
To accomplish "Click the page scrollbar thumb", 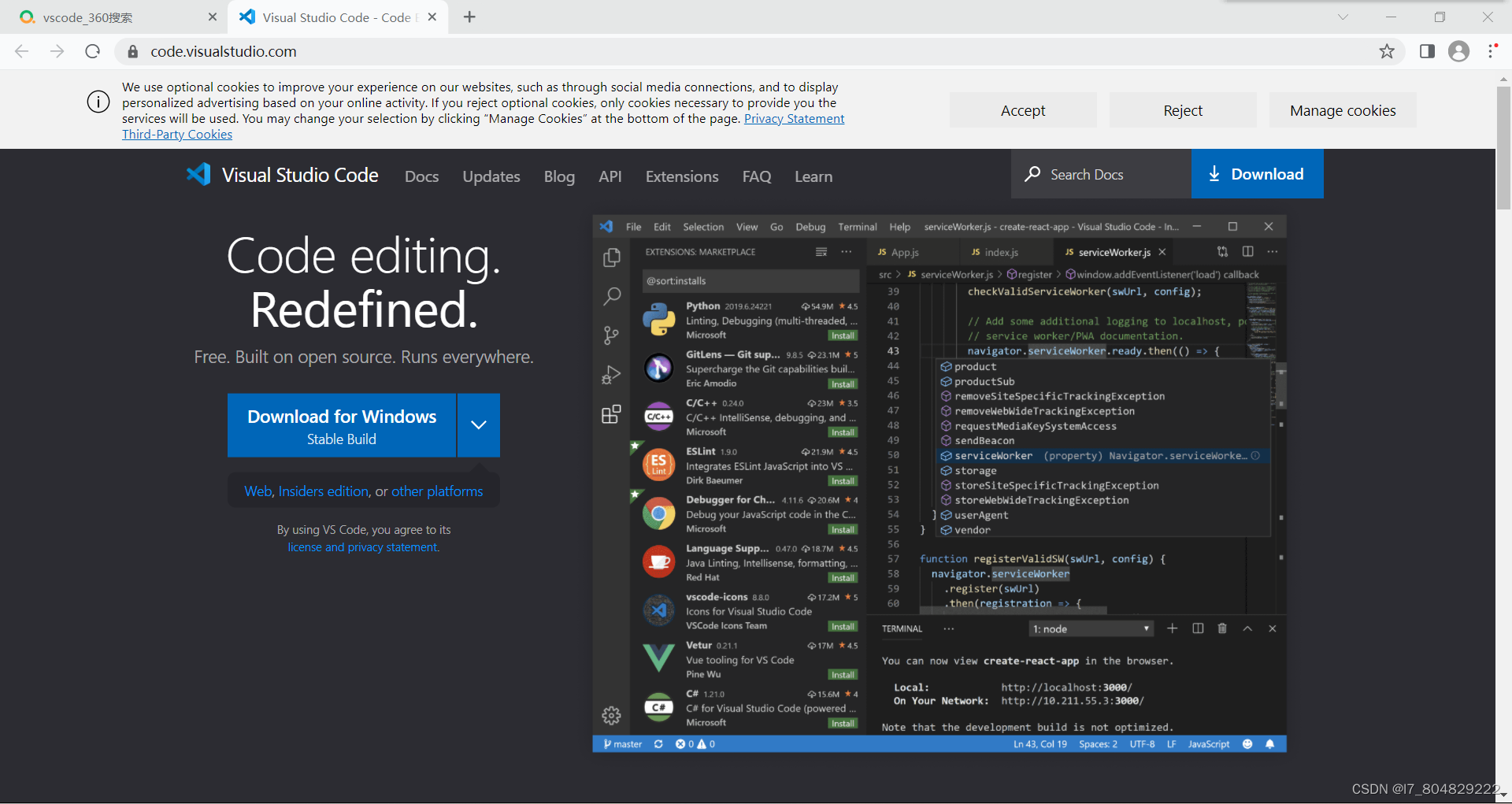I will 1503,147.
